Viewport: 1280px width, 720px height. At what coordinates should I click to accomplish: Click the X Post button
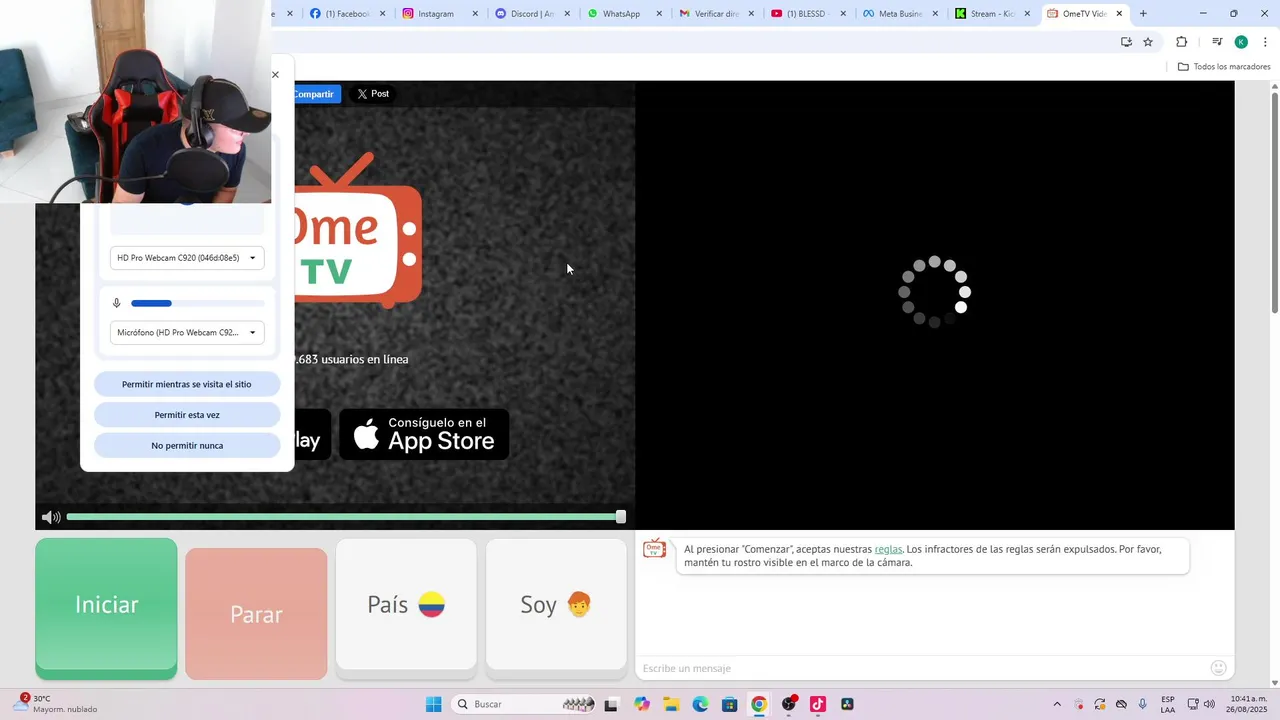pos(373,94)
